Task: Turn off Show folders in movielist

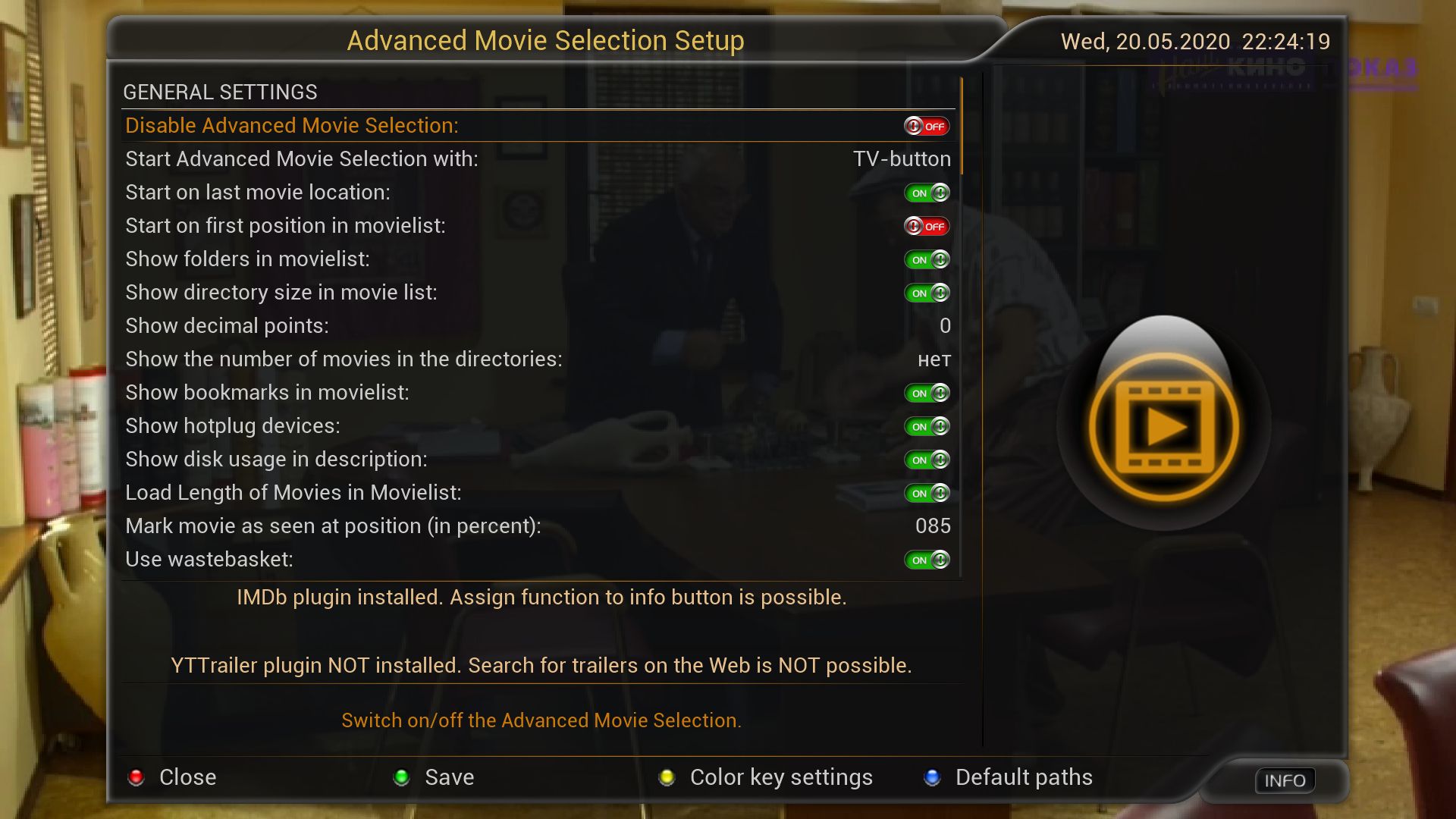Action: 927,259
